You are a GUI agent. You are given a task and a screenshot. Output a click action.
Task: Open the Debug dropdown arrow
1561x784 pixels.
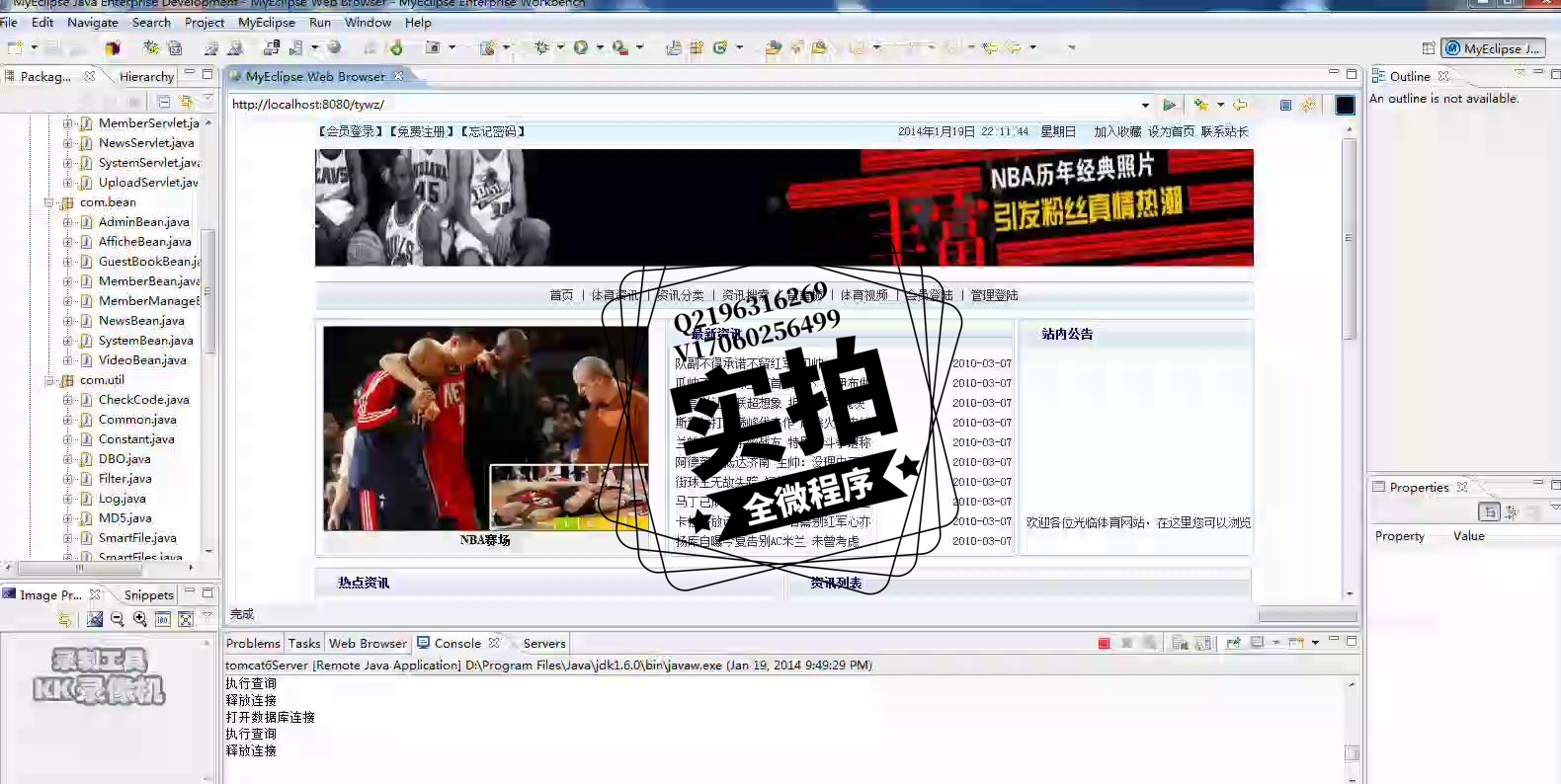560,47
